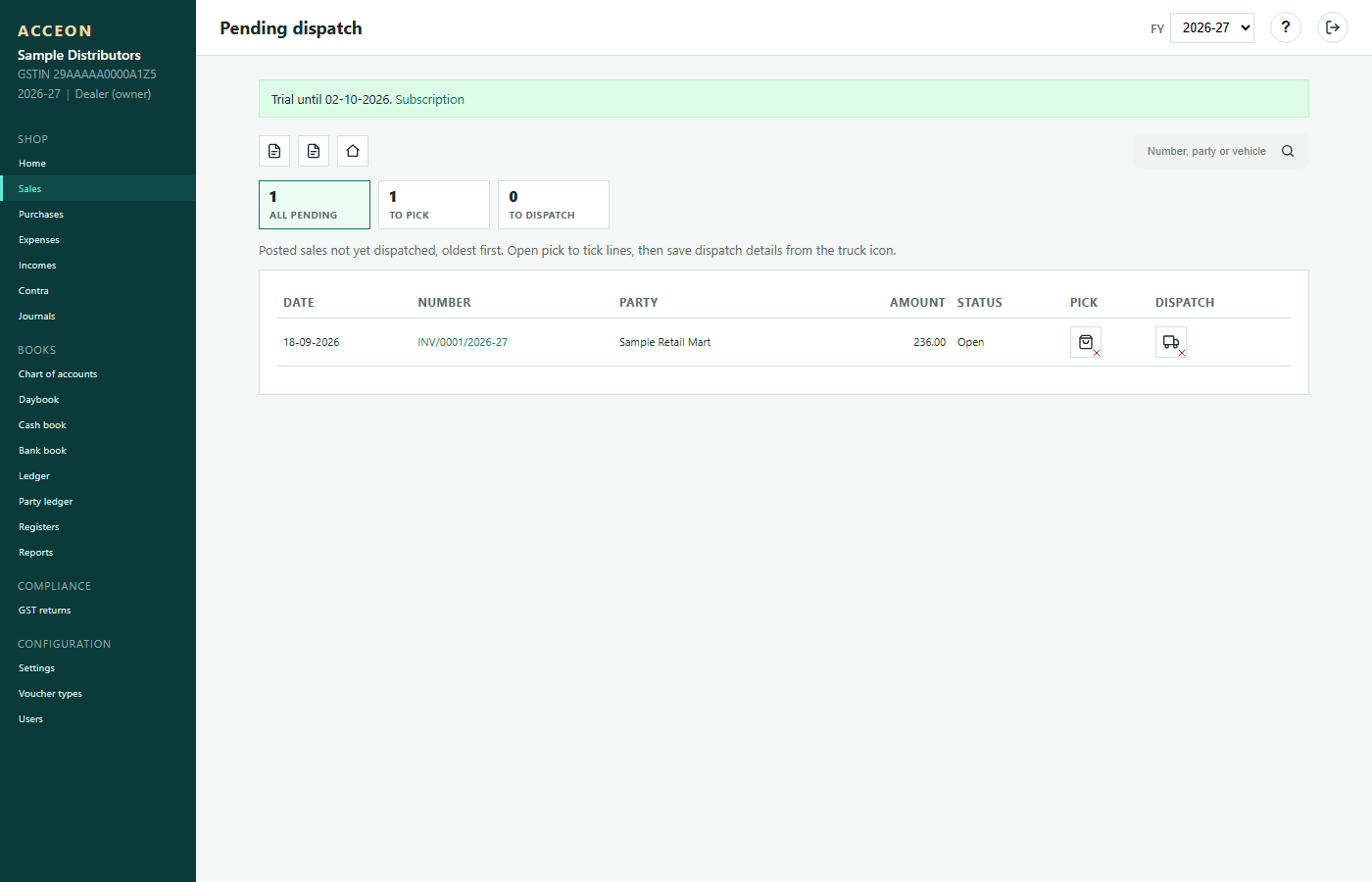Open Incomes in the sidebar
Viewport: 1372px width, 882px height.
tap(98, 266)
